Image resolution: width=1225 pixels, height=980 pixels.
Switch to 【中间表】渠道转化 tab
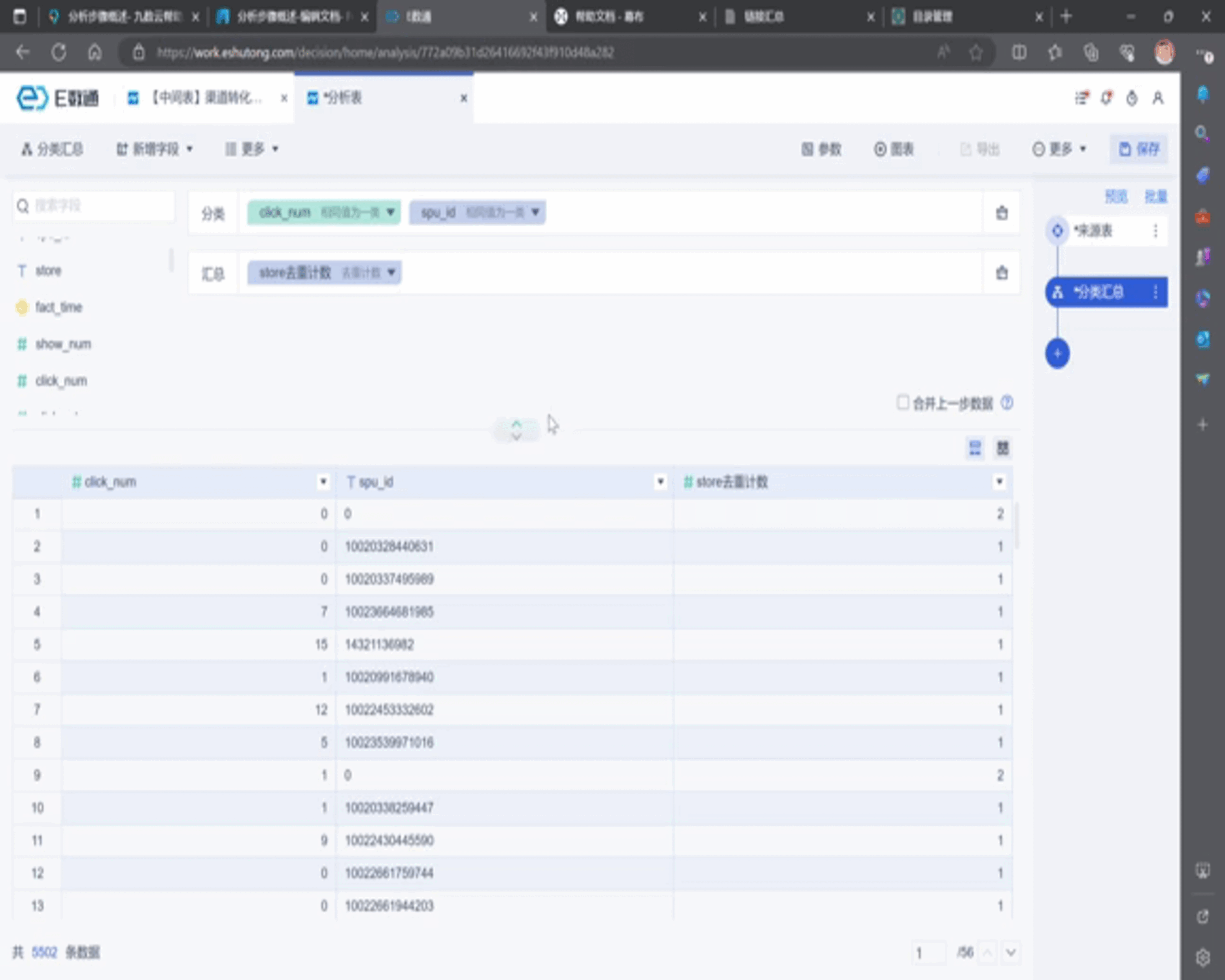[x=205, y=98]
